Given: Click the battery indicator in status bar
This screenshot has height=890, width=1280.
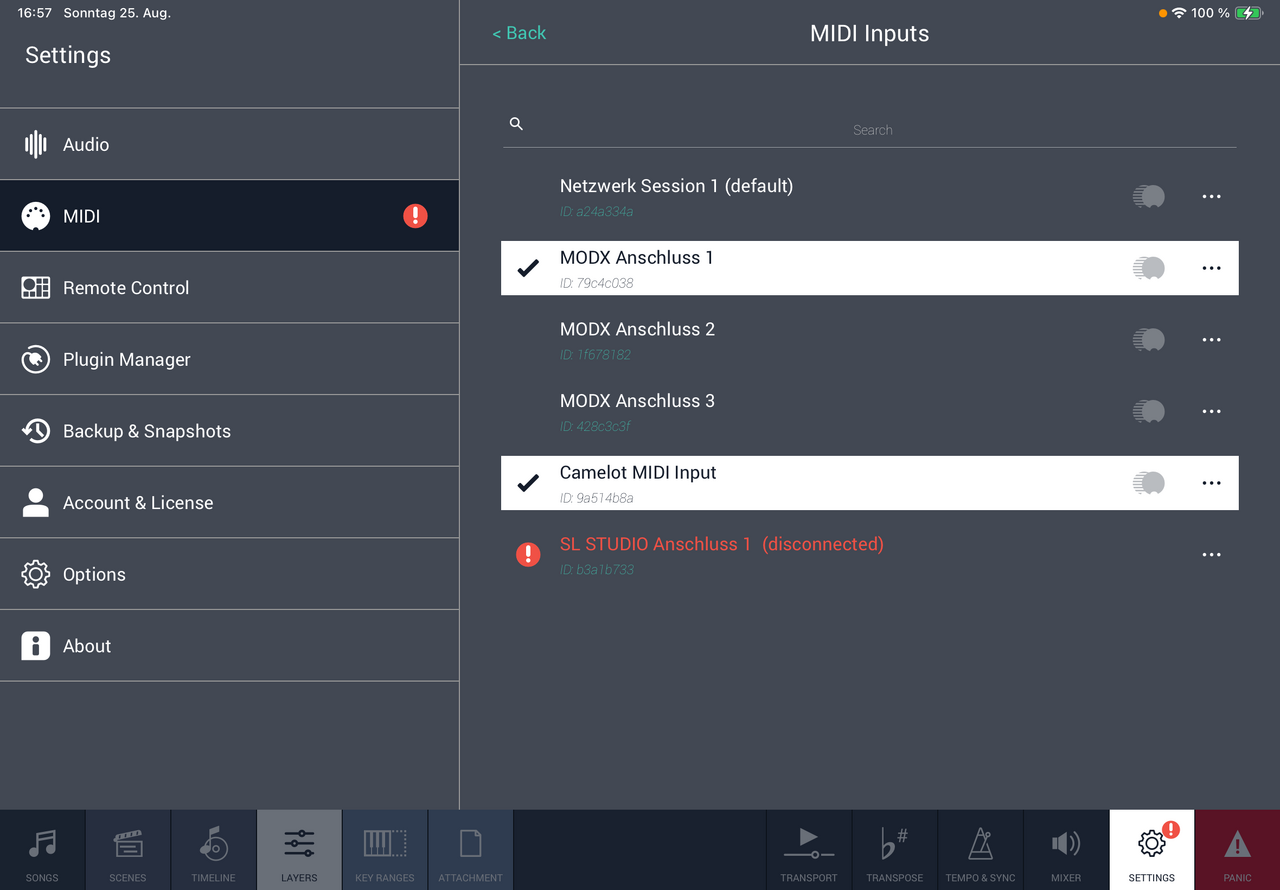Looking at the screenshot, I should pos(1250,13).
